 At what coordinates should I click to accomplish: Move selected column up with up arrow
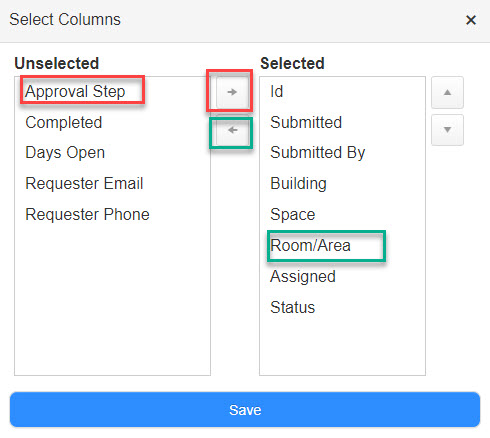click(x=447, y=92)
